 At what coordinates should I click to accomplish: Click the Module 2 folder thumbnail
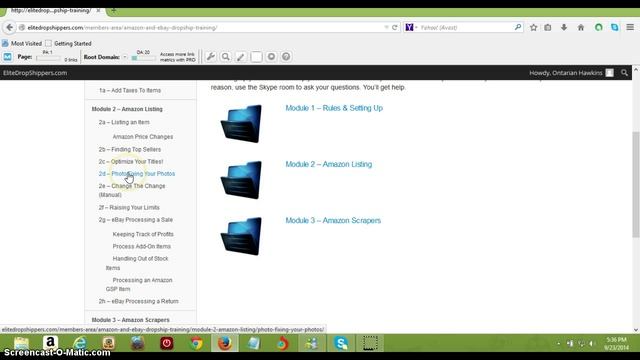(x=241, y=180)
